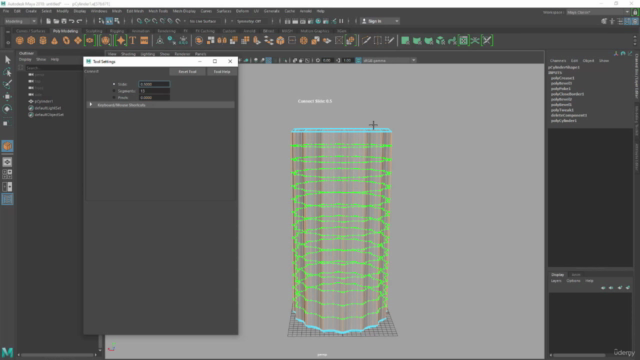Open the Display tab in the Layer Editor

[x=558, y=275]
